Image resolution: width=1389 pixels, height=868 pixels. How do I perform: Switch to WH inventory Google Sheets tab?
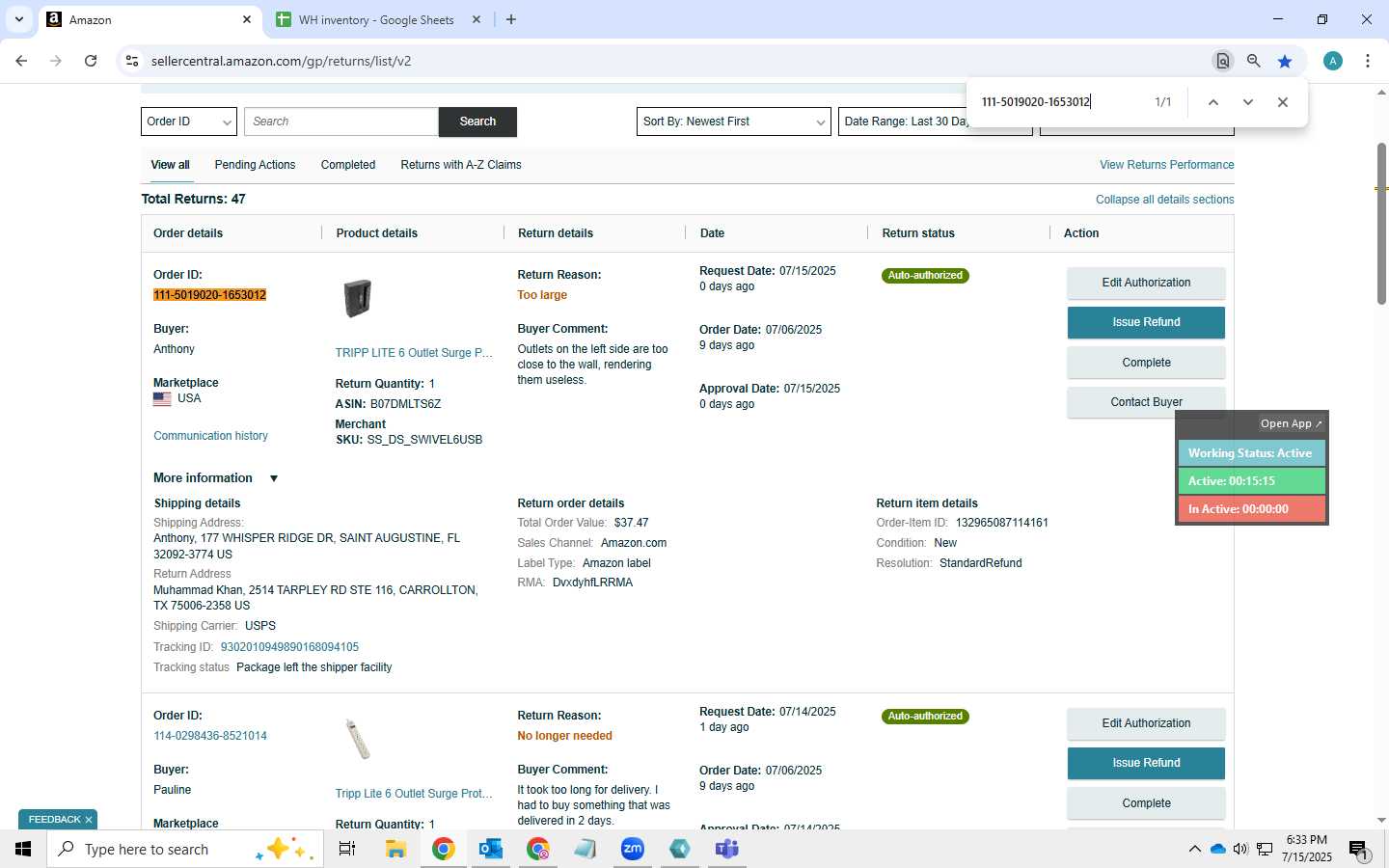(376, 19)
